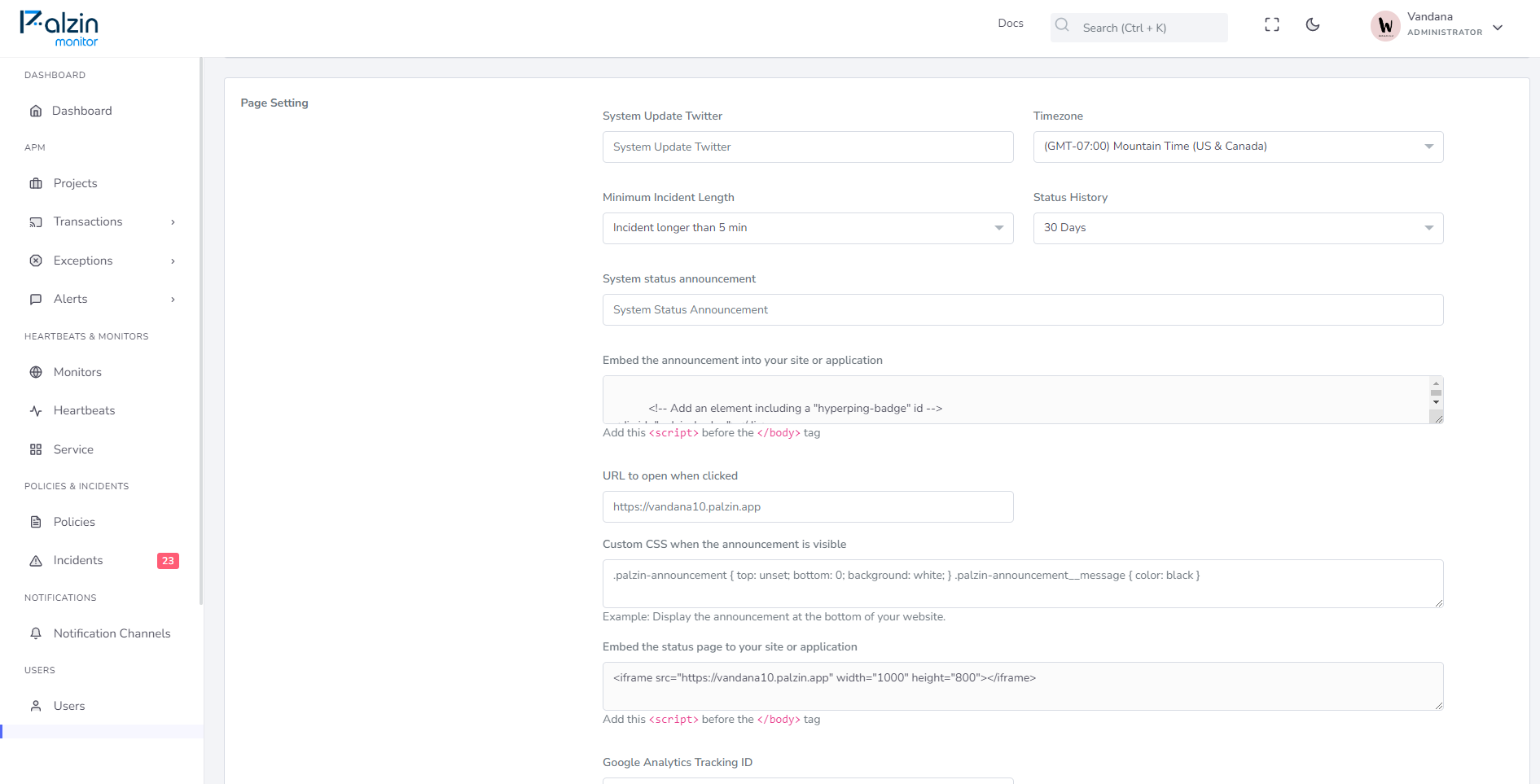Click the Dashboard home icon
The width and height of the screenshot is (1540, 784).
(36, 112)
